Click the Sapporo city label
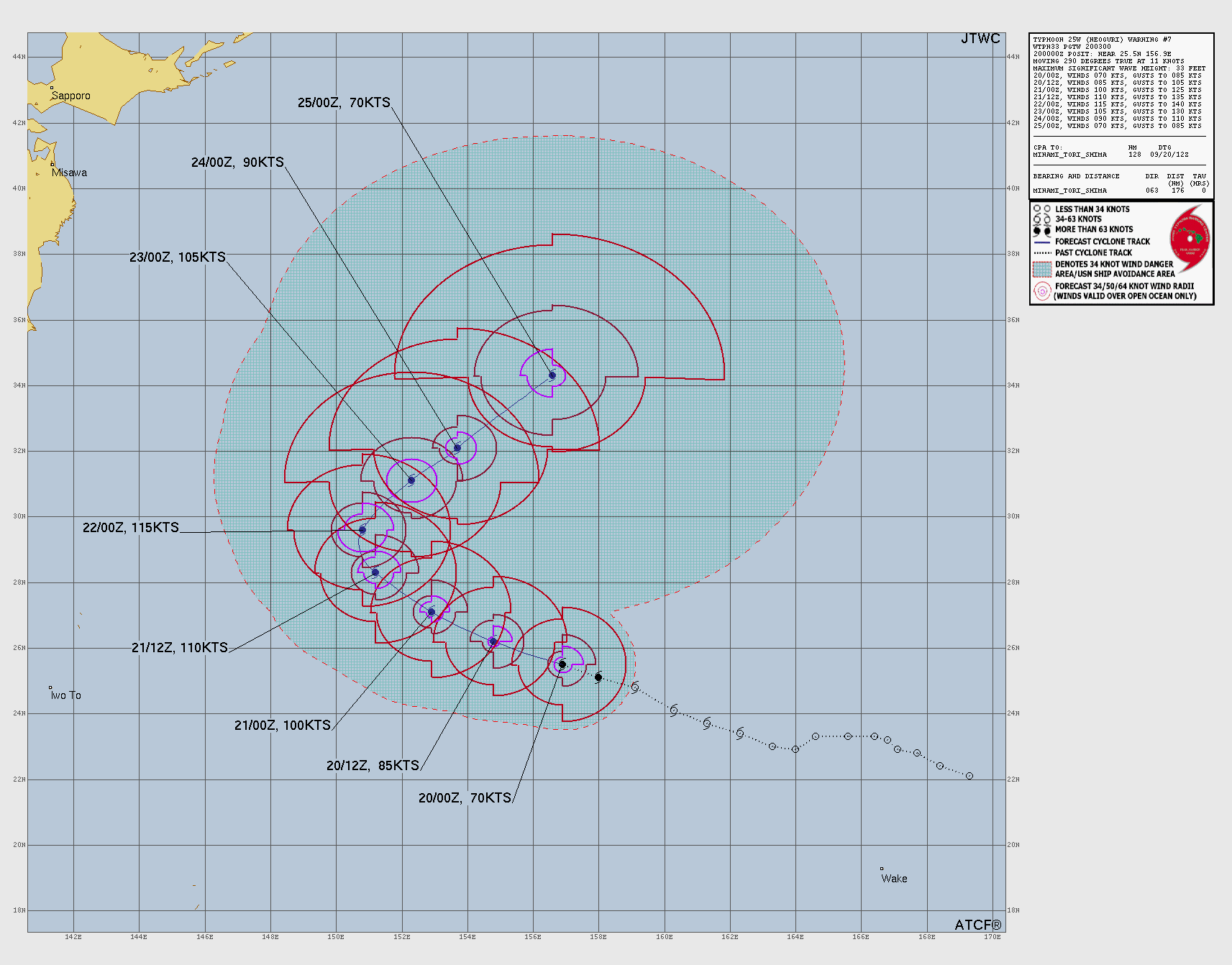 [71, 96]
